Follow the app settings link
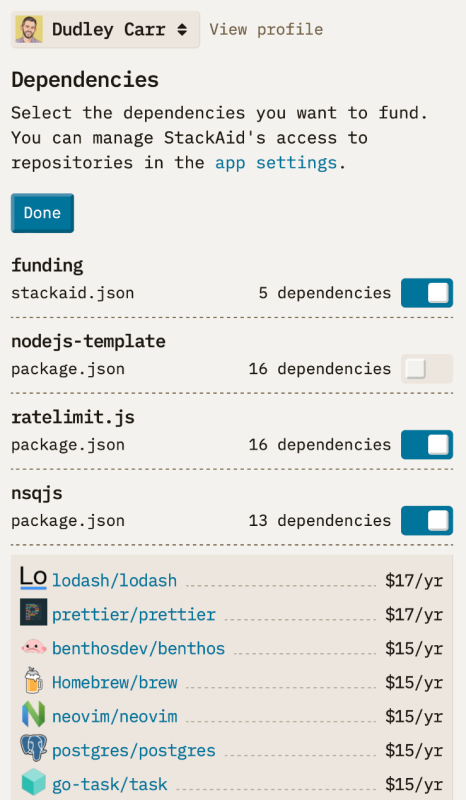The height and width of the screenshot is (800, 466). 276,163
